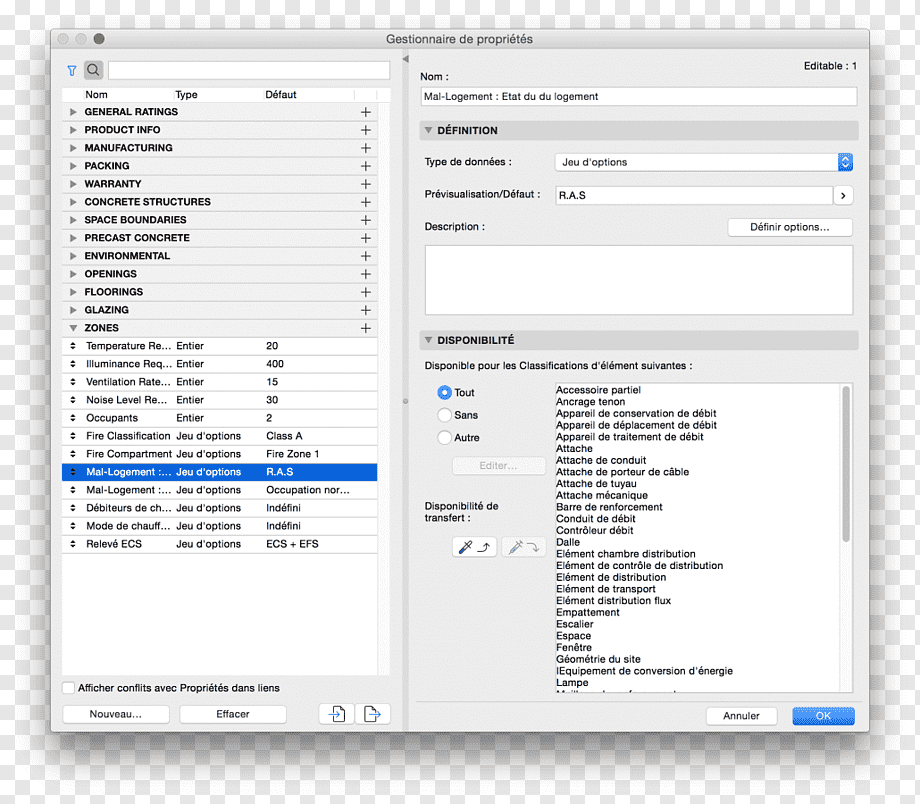Select Fenêtre in classifications list
The width and height of the screenshot is (920, 804).
coord(574,647)
